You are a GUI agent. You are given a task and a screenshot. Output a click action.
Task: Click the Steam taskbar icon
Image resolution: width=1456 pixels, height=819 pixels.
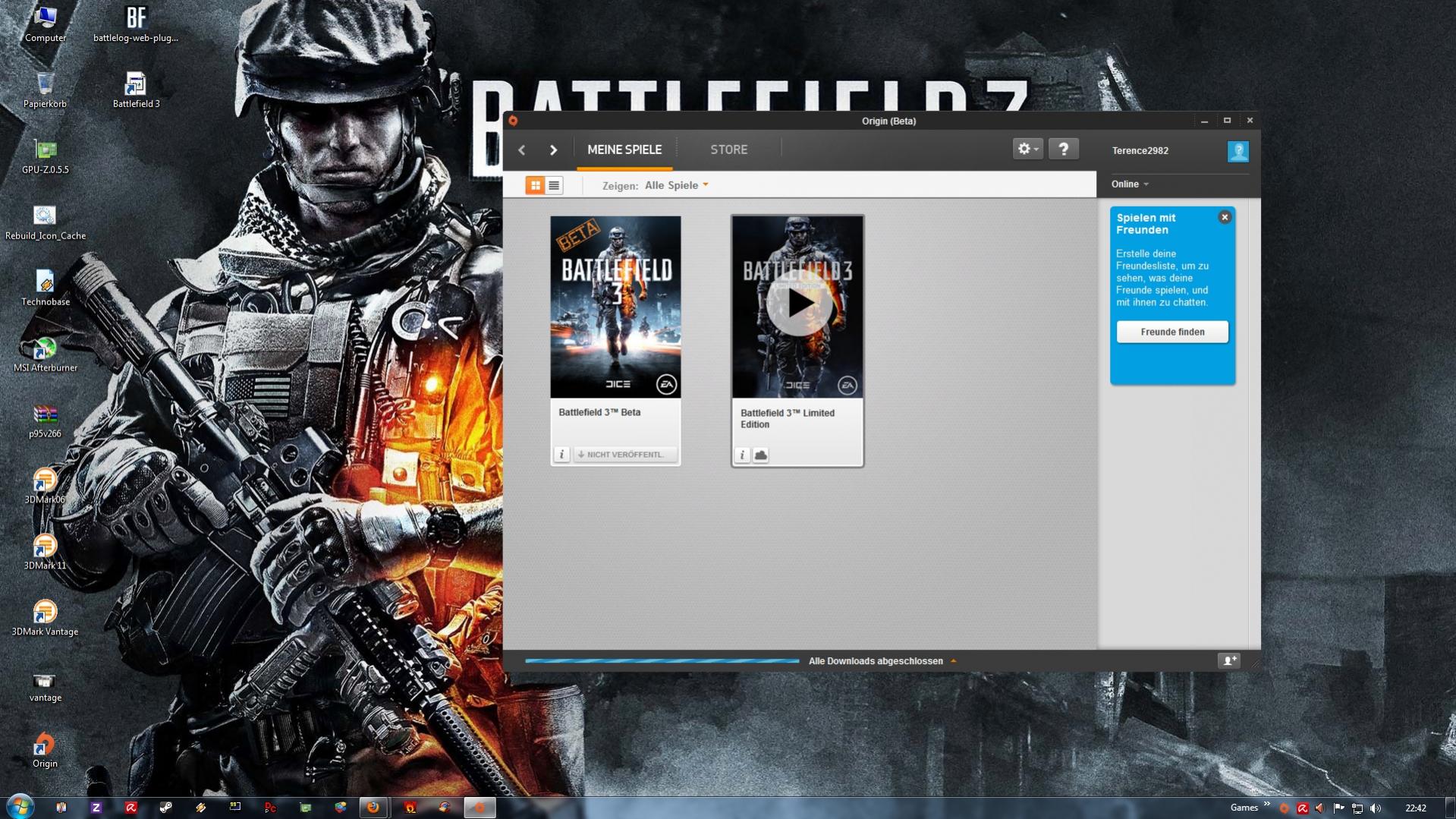(165, 808)
